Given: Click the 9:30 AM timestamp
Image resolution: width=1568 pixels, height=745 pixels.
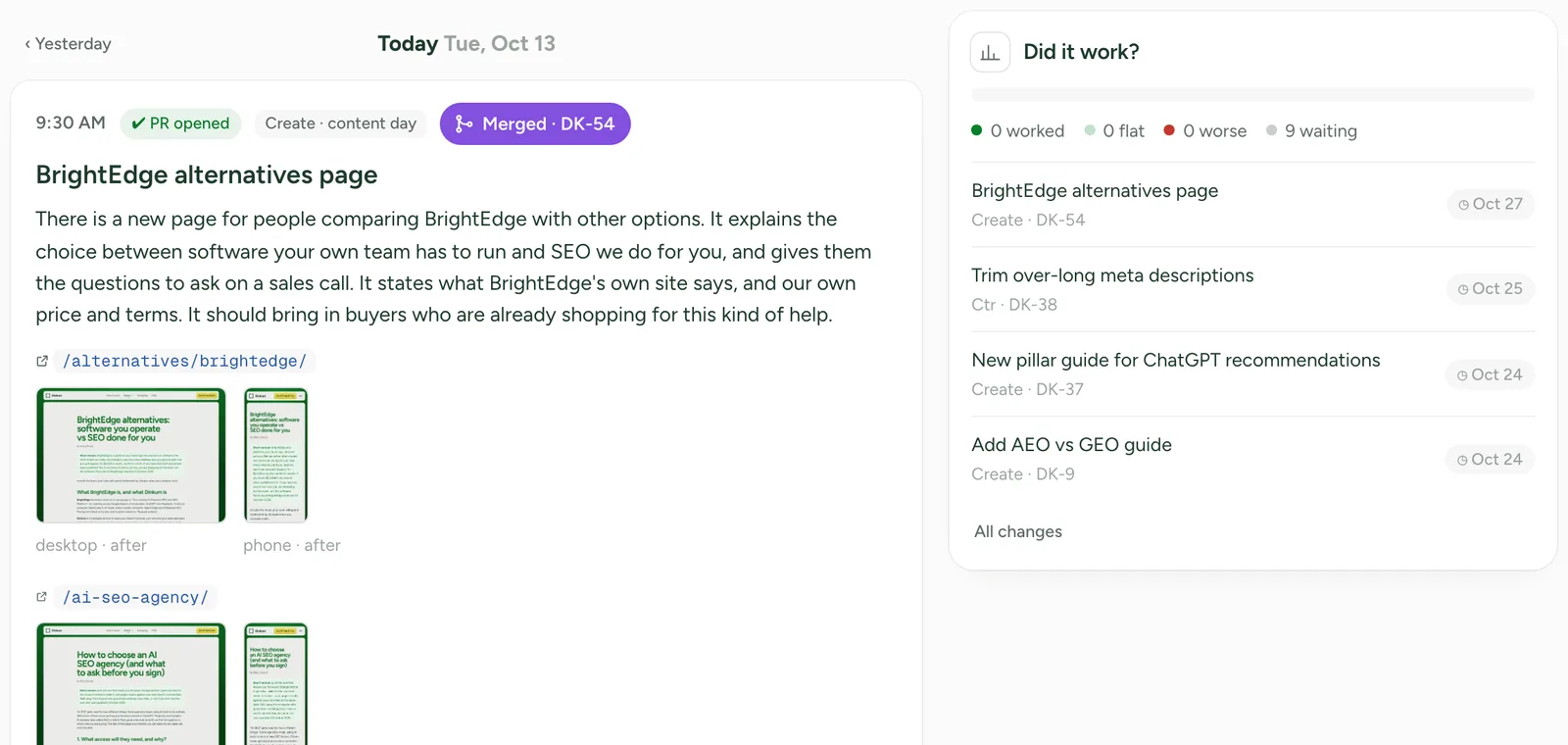Looking at the screenshot, I should point(71,124).
